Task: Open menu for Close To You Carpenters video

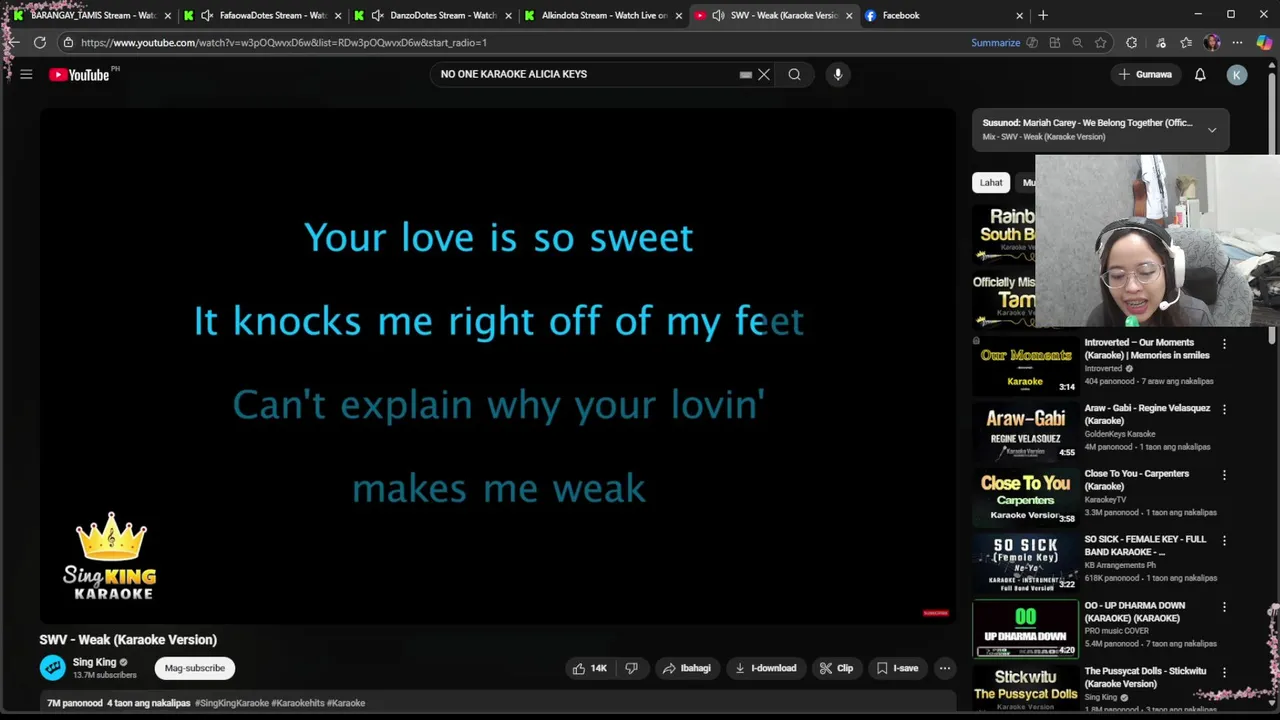Action: coord(1224,475)
